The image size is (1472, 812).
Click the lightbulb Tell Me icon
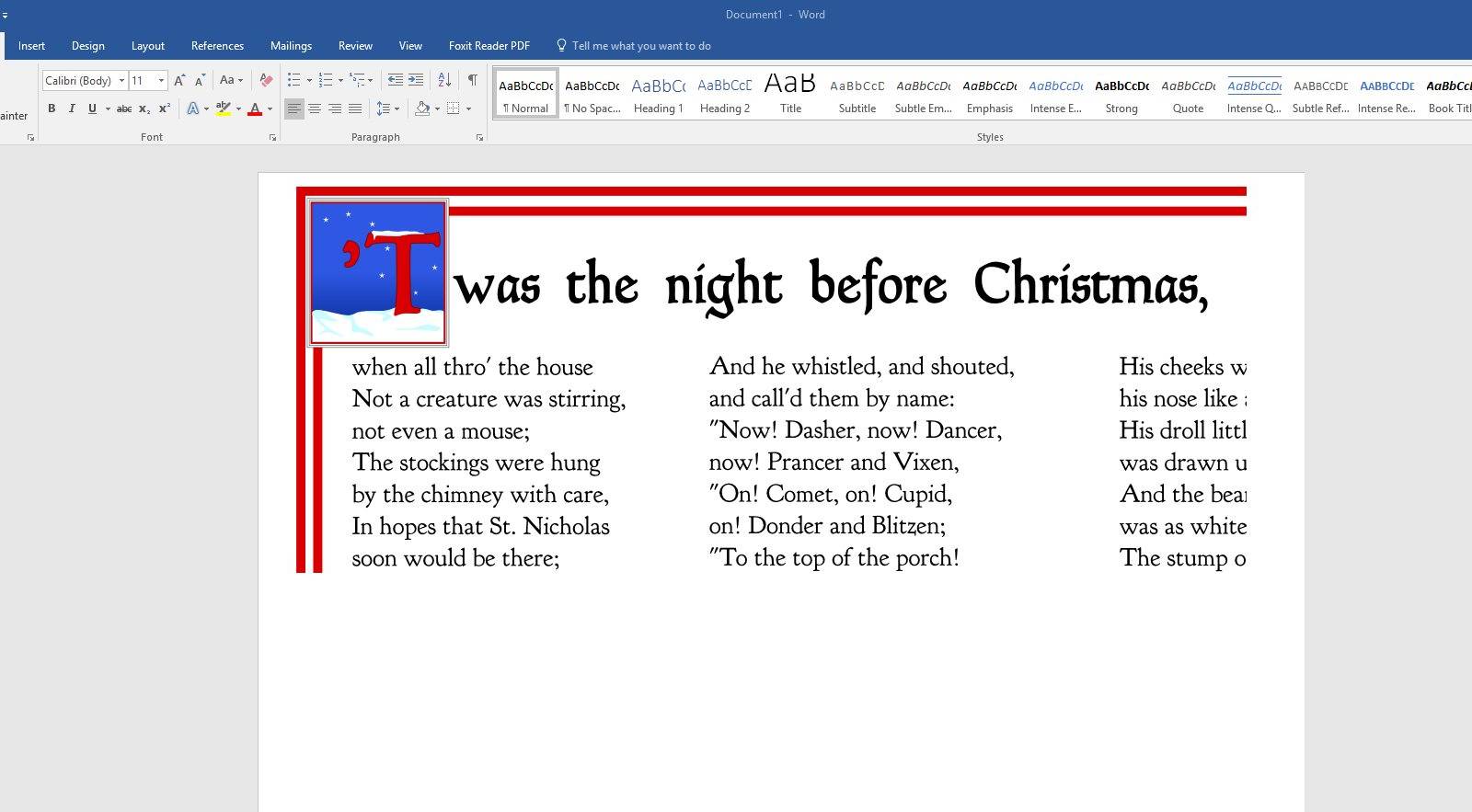click(x=561, y=45)
